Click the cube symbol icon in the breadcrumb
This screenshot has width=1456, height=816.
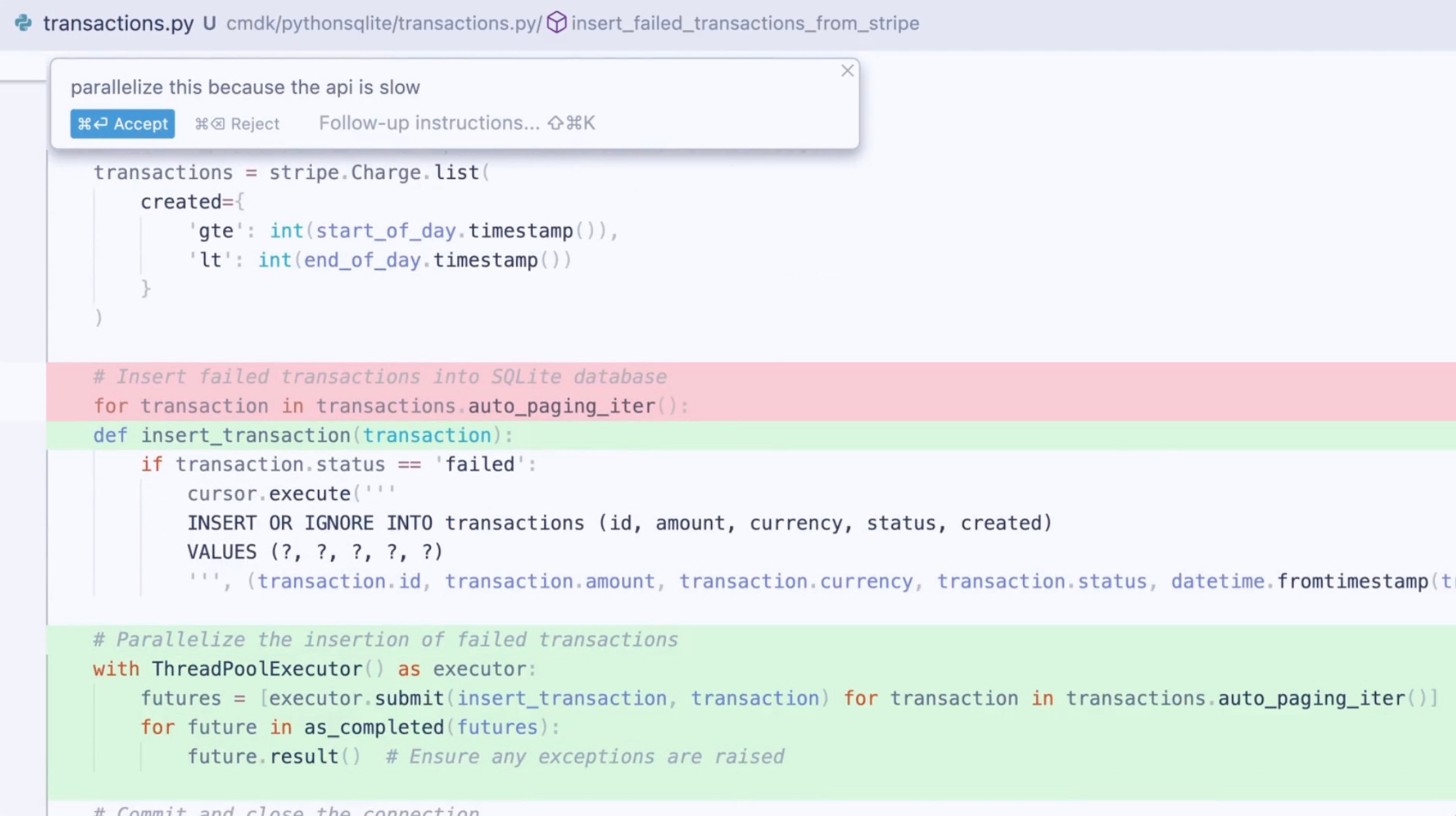click(556, 23)
